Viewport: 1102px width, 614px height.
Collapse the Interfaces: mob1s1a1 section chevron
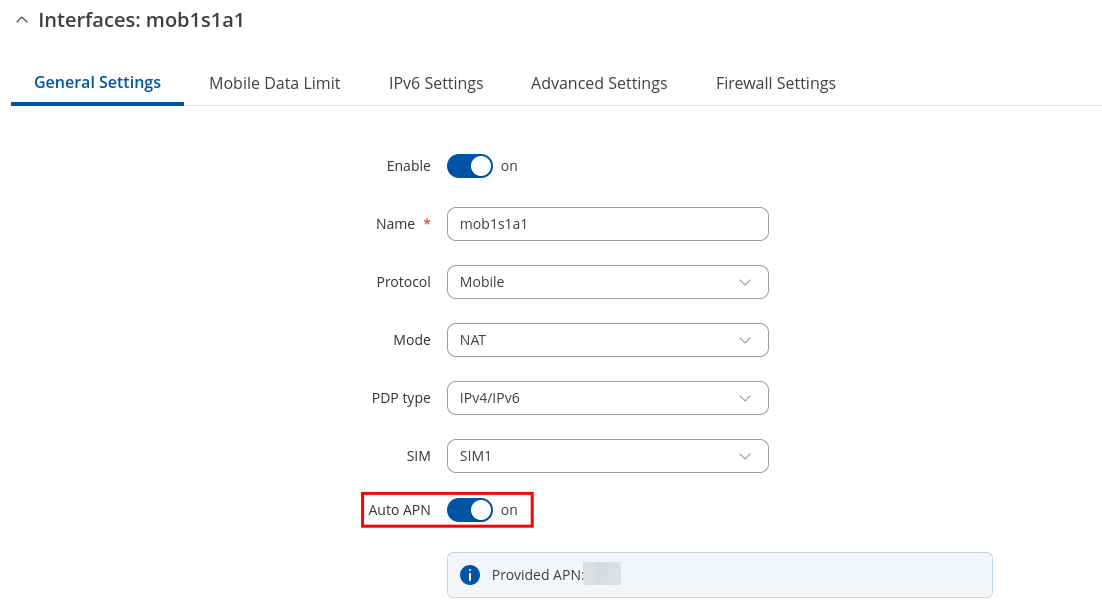point(21,21)
